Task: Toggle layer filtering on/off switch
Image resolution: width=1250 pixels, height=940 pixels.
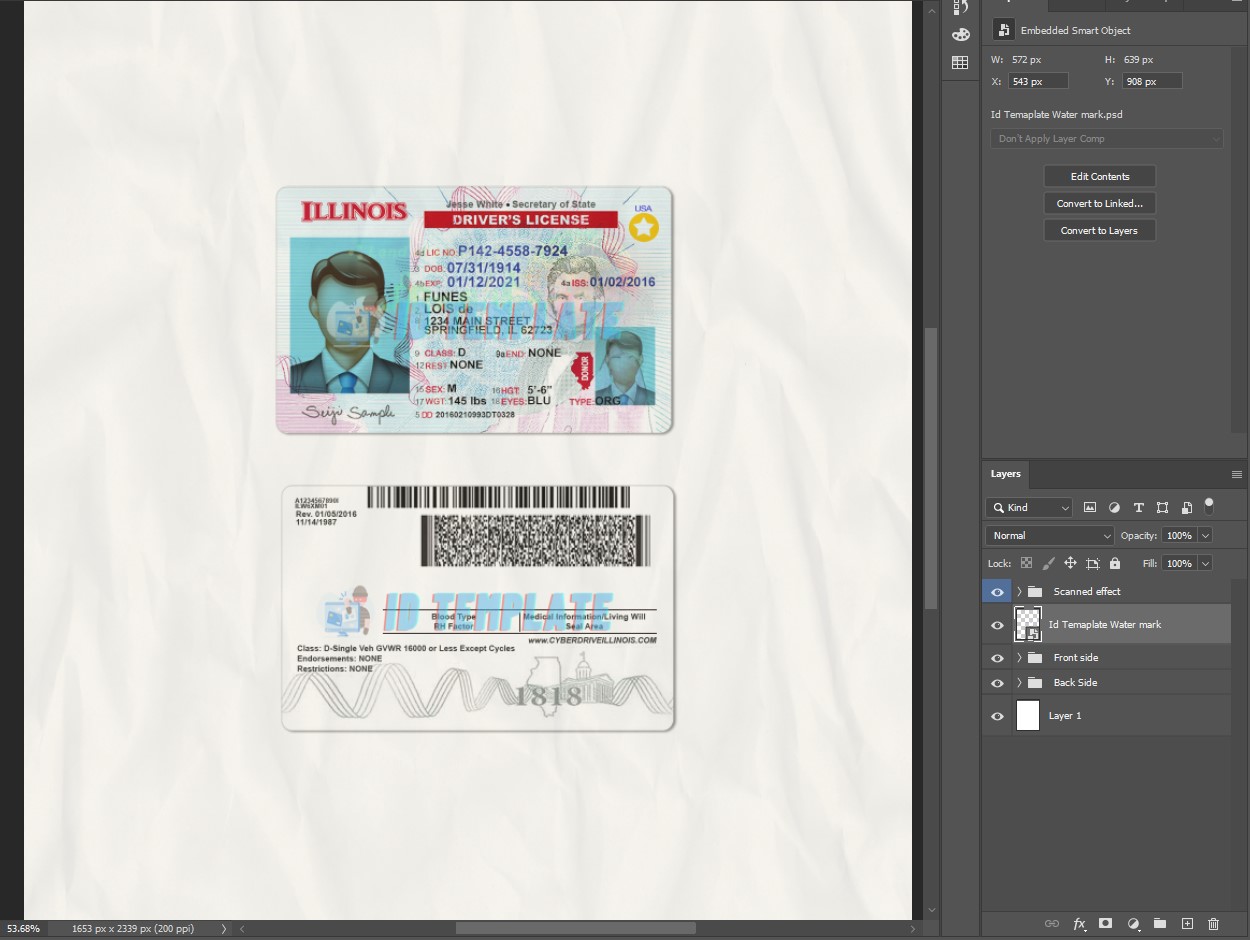Action: 1209,505
